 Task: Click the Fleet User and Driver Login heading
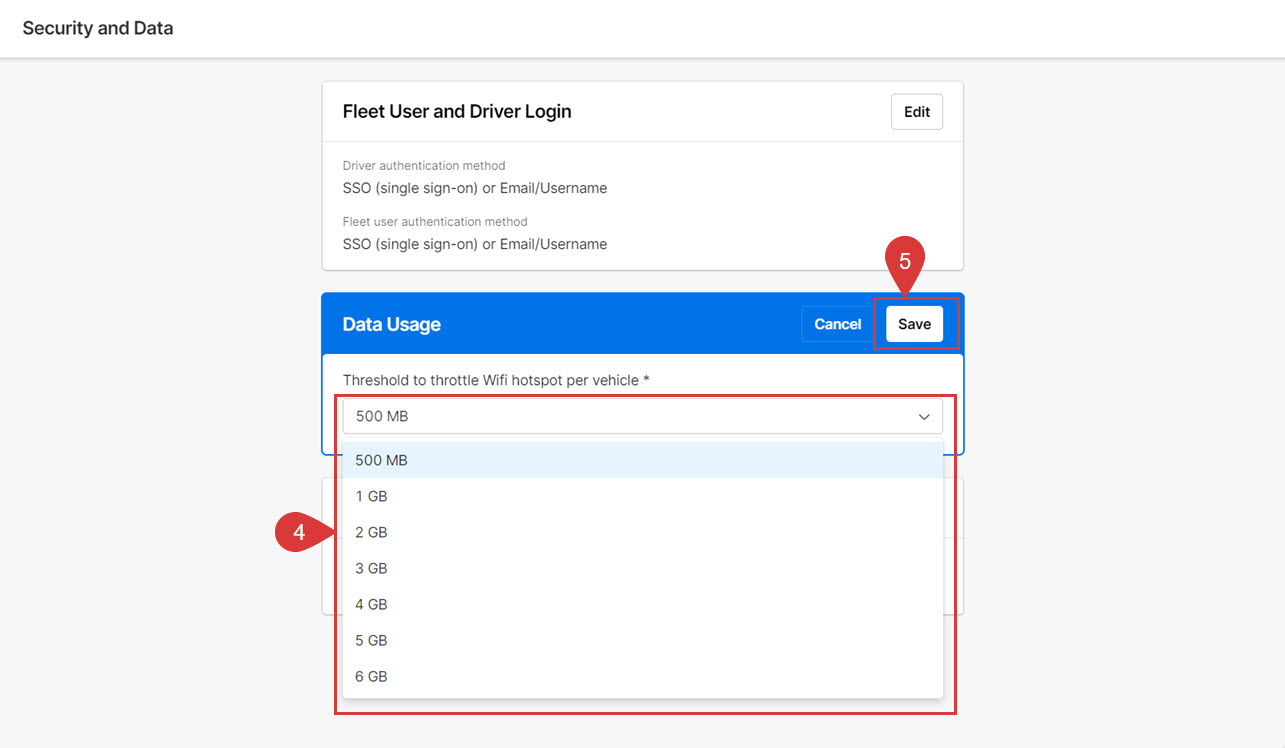pyautogui.click(x=457, y=112)
